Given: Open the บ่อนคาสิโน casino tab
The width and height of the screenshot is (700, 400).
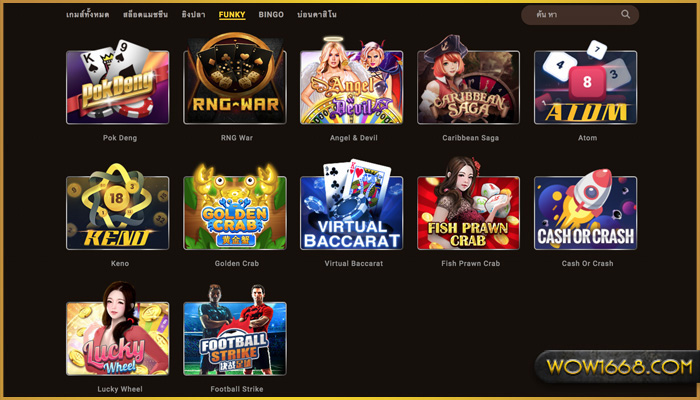Looking at the screenshot, I should coord(317,14).
